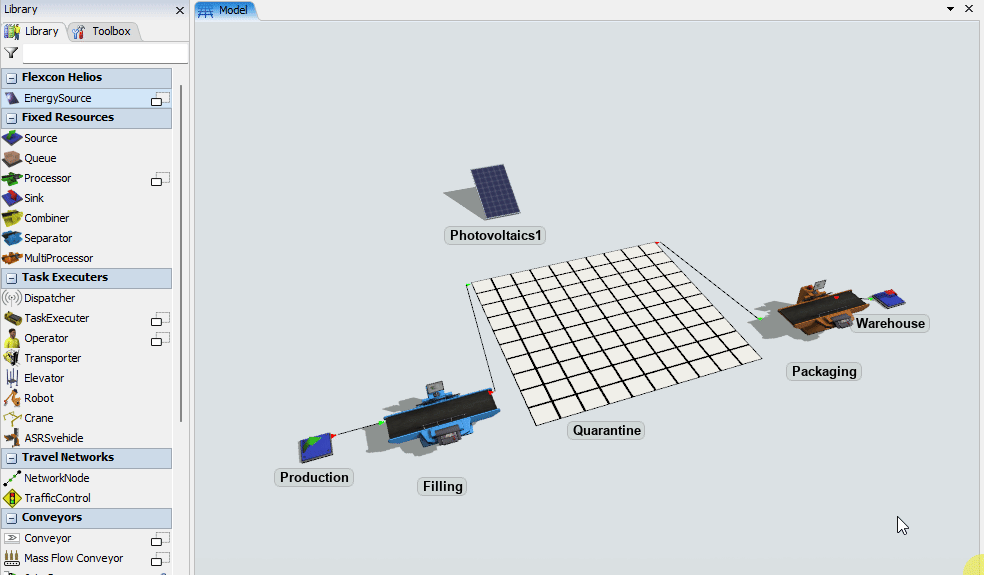Toggle Conveyor multi-create mode icon
Viewport: 984px width, 575px height.
[160, 539]
